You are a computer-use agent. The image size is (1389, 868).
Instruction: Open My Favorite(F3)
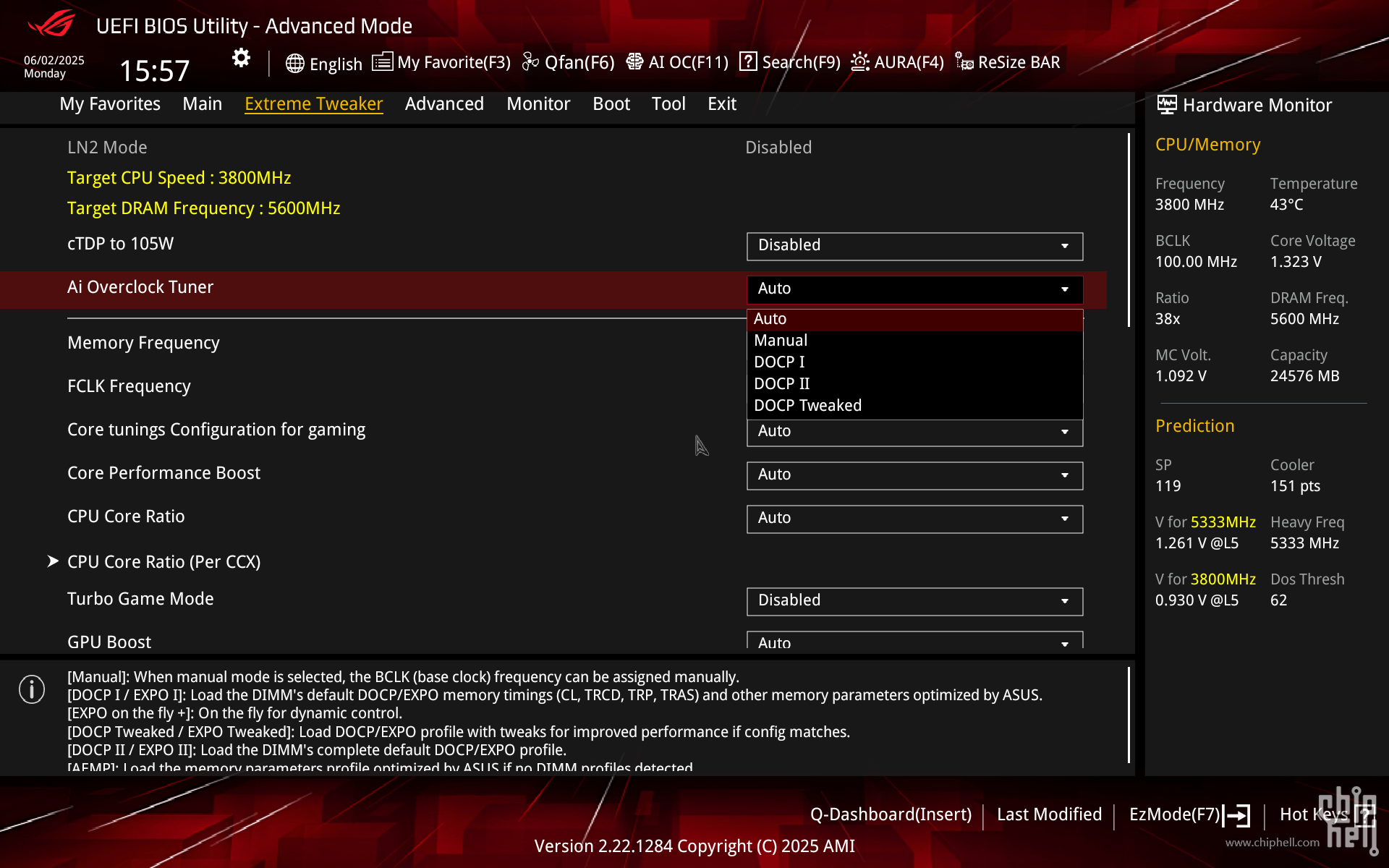click(x=454, y=63)
